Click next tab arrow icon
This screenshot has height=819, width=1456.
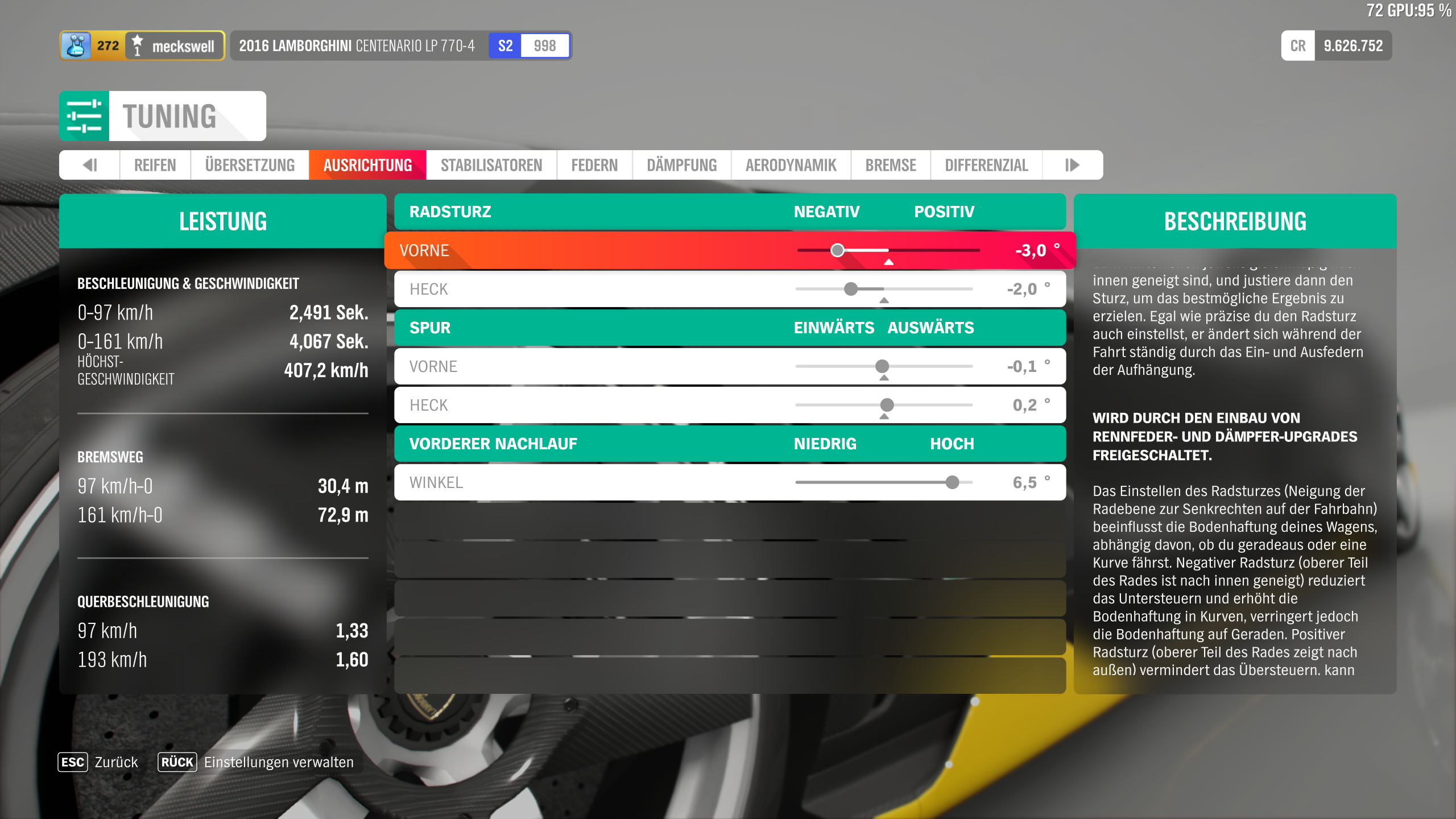click(x=1072, y=165)
